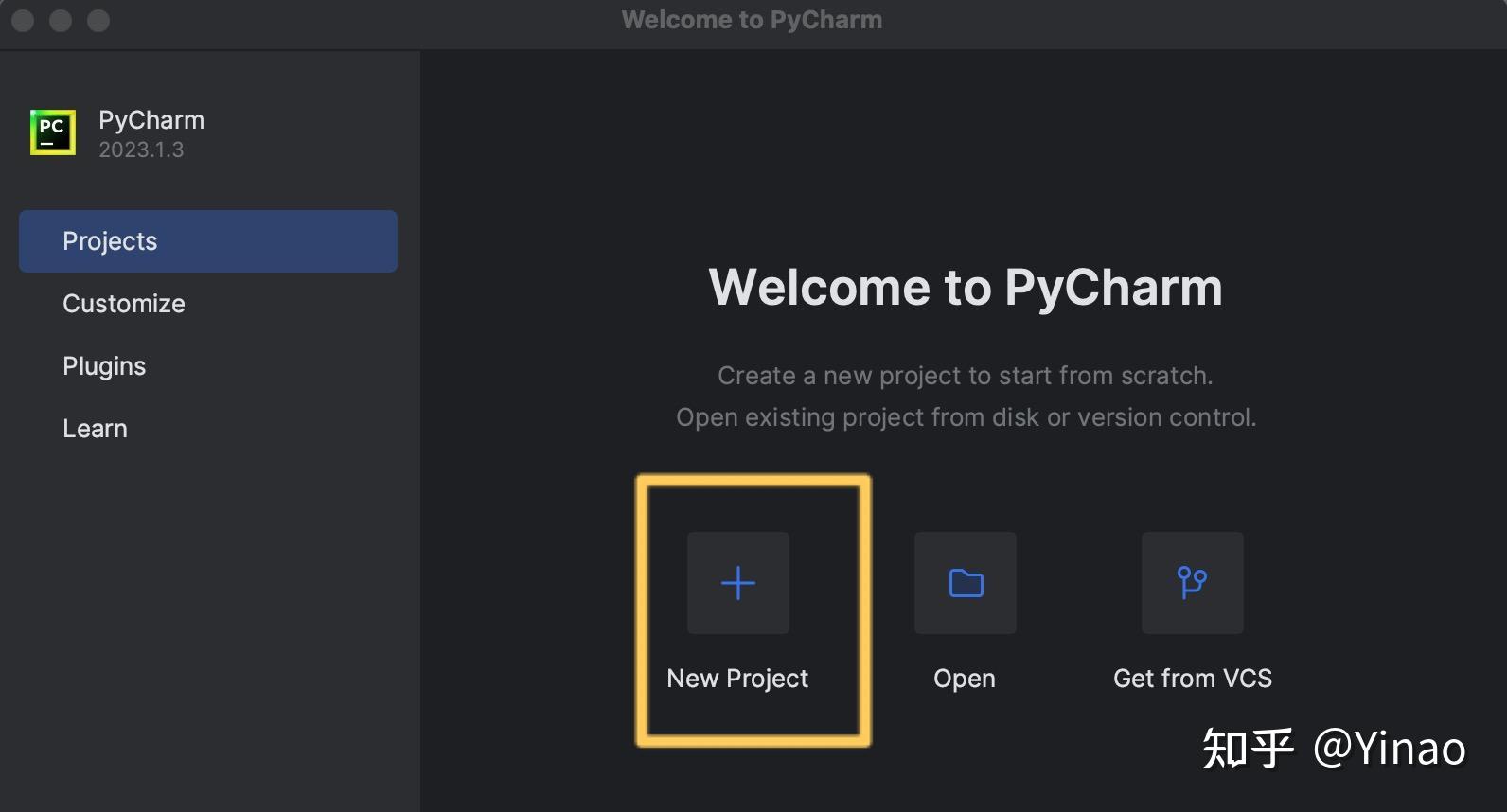
Task: Click the Open text label
Action: pyautogui.click(x=965, y=679)
